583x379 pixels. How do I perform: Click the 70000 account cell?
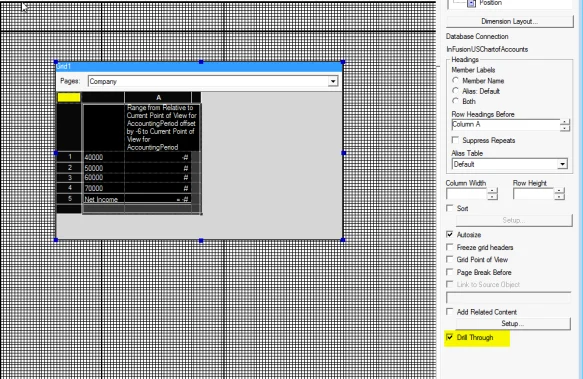point(103,188)
